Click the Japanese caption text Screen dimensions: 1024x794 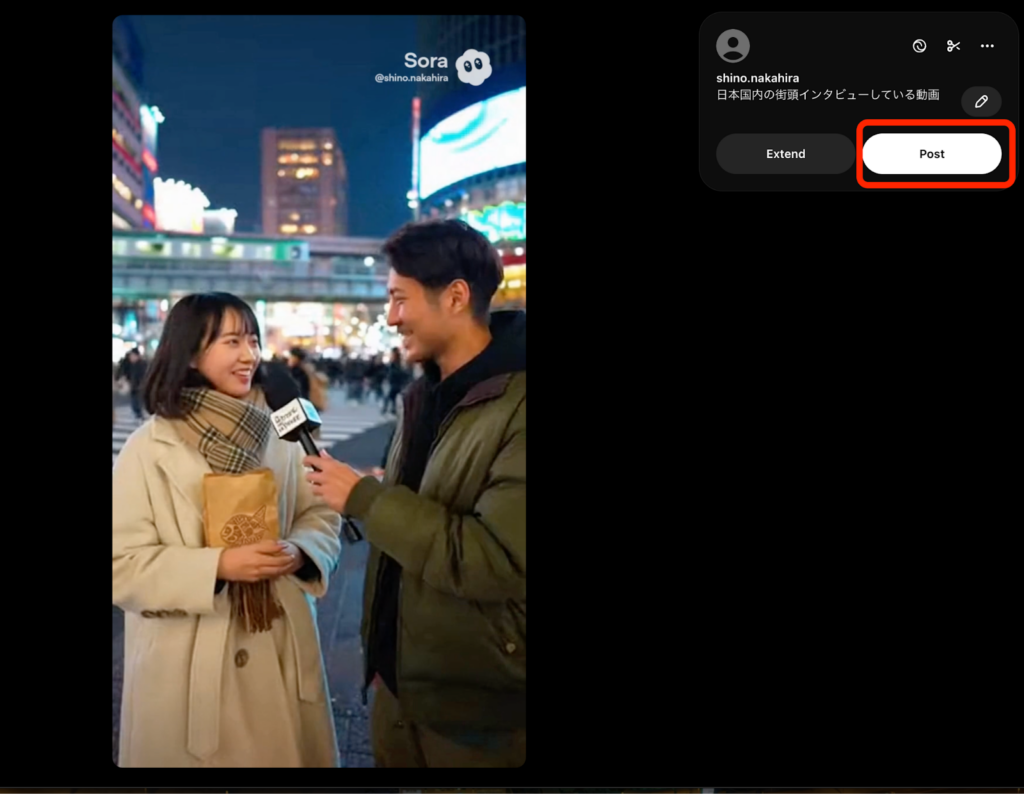coord(827,95)
